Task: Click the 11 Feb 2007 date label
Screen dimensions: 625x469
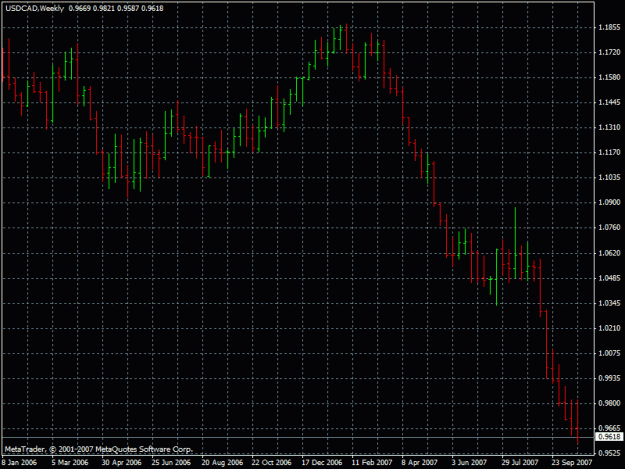Action: [x=372, y=463]
